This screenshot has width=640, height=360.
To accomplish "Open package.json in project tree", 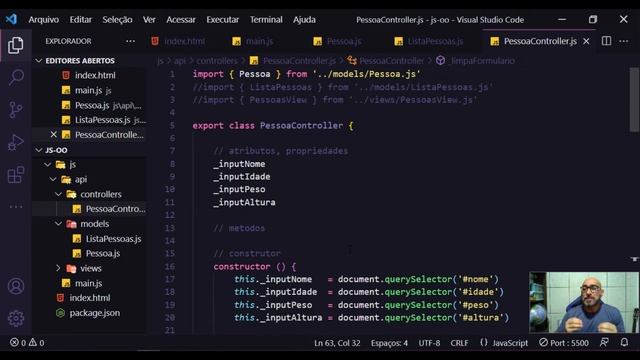I will click(89, 313).
